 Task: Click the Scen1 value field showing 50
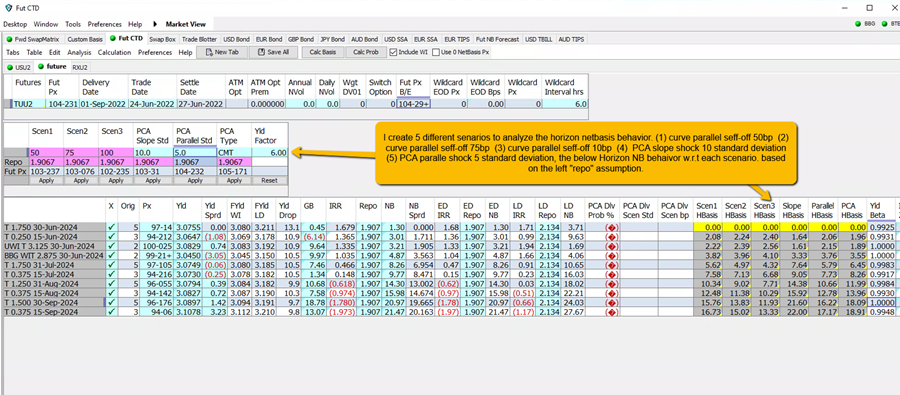pyautogui.click(x=45, y=152)
